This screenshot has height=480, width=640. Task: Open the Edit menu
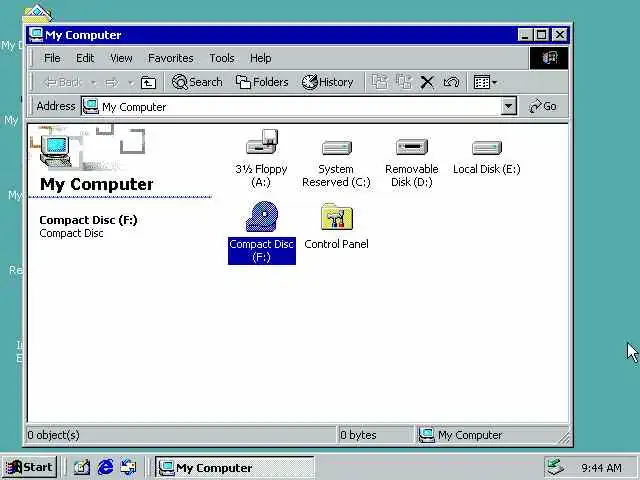[x=85, y=58]
